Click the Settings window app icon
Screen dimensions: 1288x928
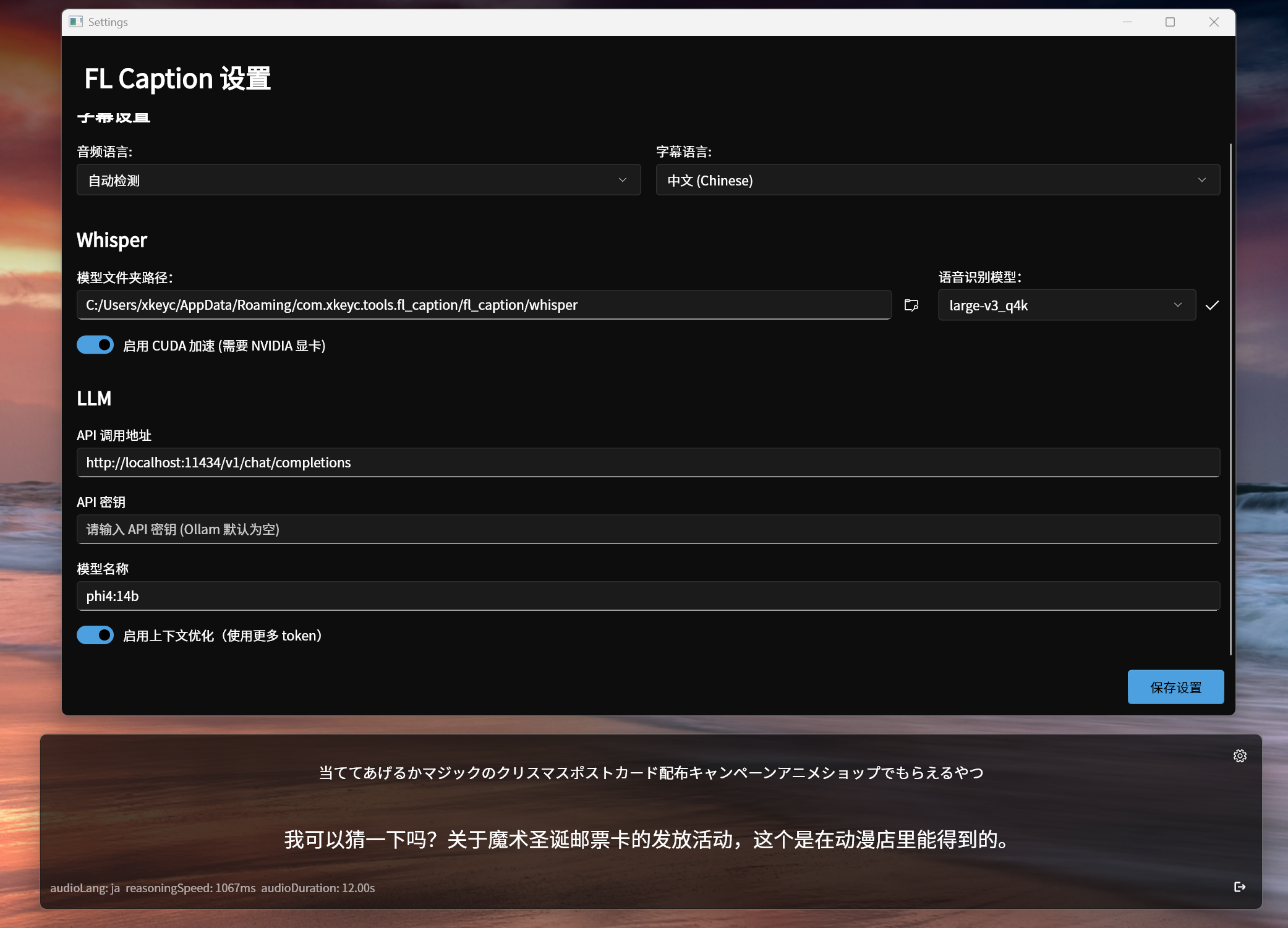(x=75, y=22)
